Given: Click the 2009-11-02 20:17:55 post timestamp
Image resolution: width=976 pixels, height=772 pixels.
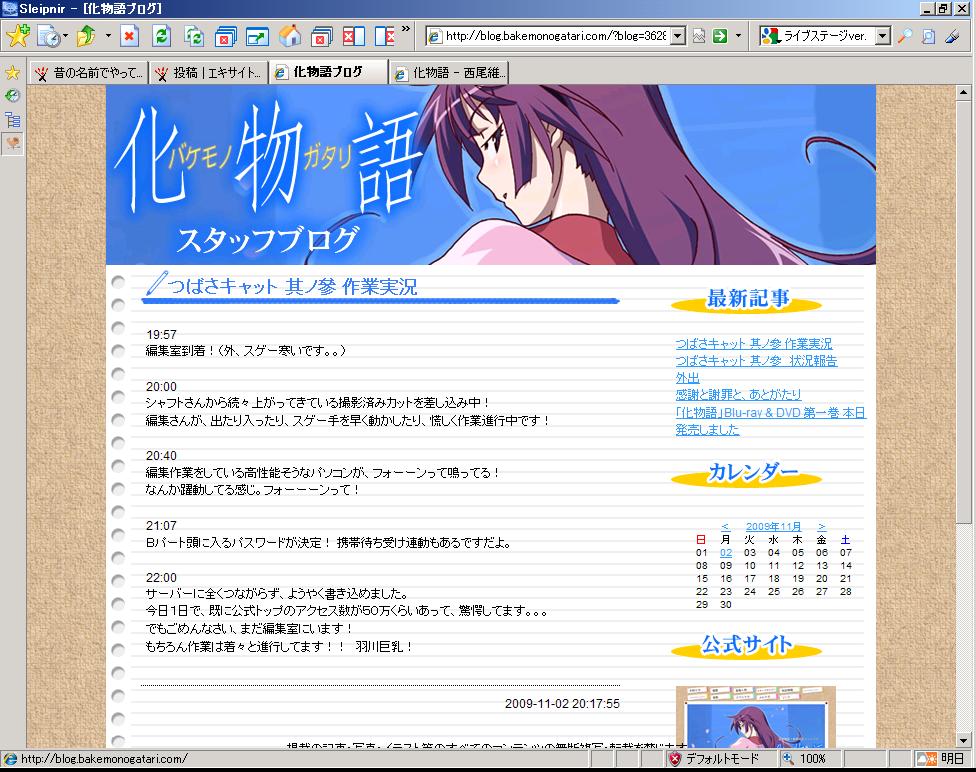Looking at the screenshot, I should tap(562, 704).
